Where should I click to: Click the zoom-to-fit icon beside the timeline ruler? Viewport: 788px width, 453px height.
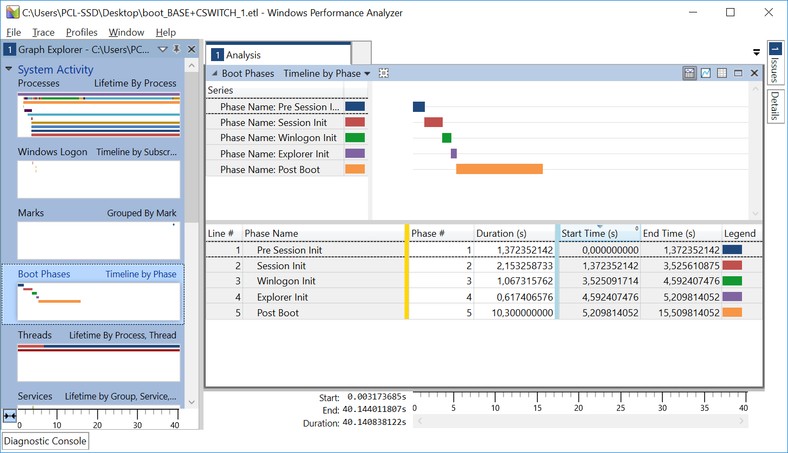pos(10,416)
